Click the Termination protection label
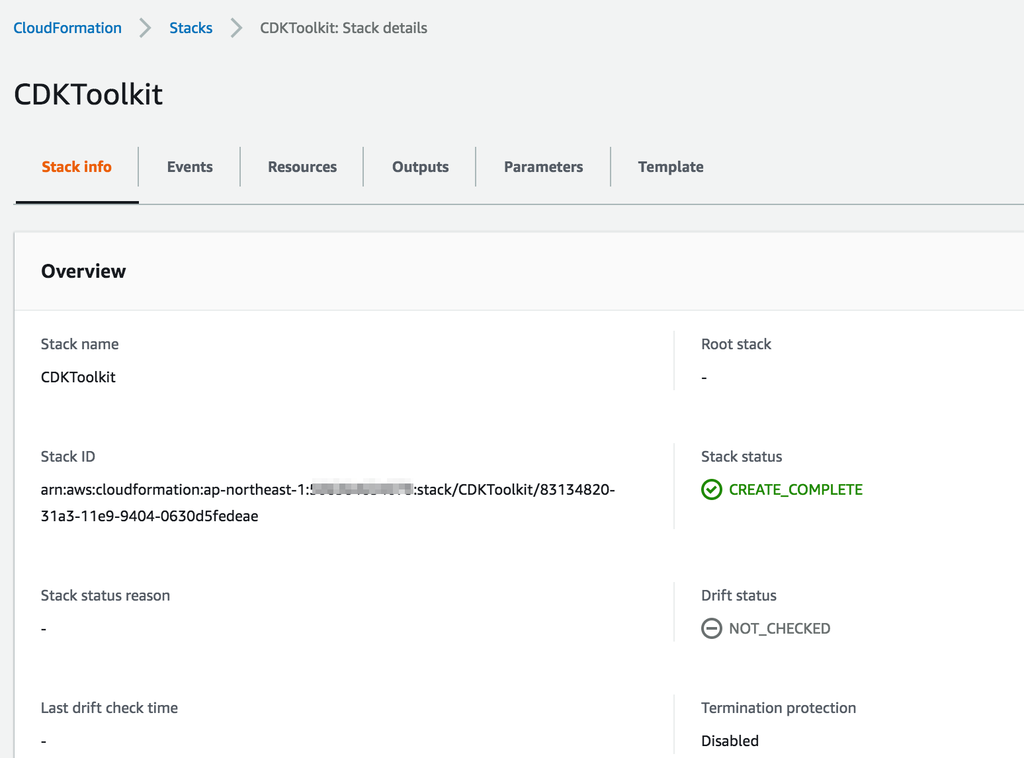Screen dimensions: 1024x758 click(x=778, y=708)
